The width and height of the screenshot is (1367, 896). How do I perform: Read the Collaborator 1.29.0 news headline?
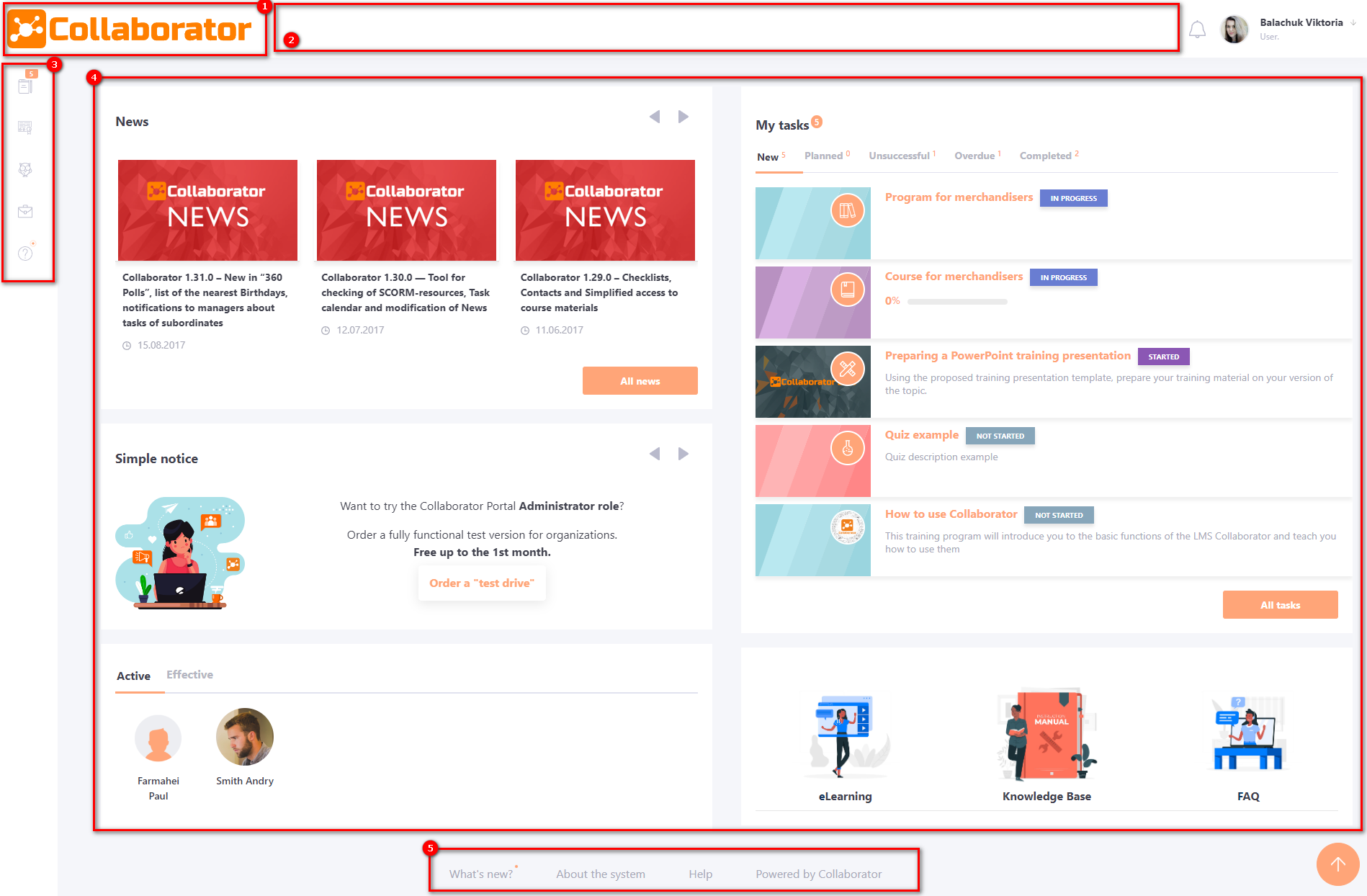[x=599, y=292]
